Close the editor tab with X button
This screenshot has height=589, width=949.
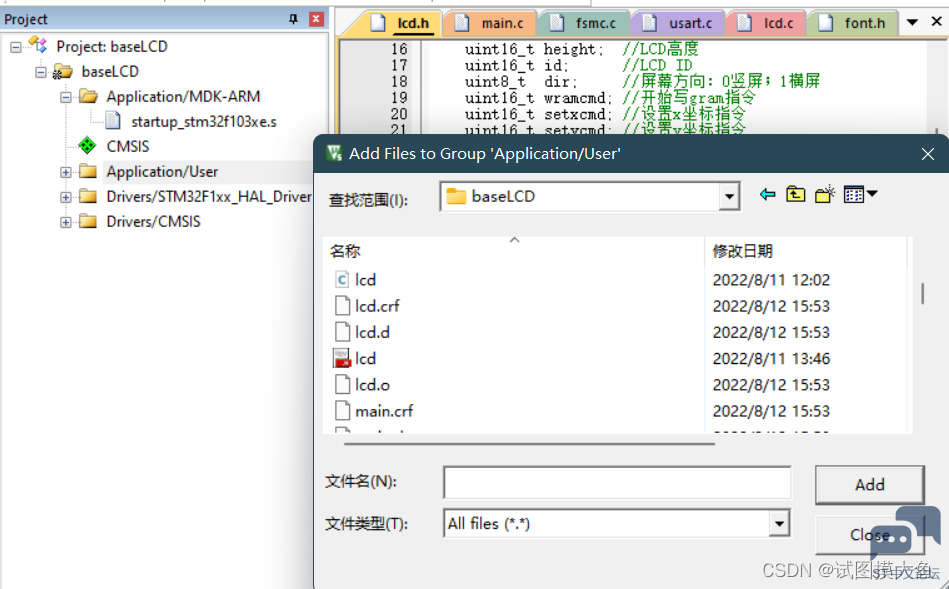(x=936, y=22)
